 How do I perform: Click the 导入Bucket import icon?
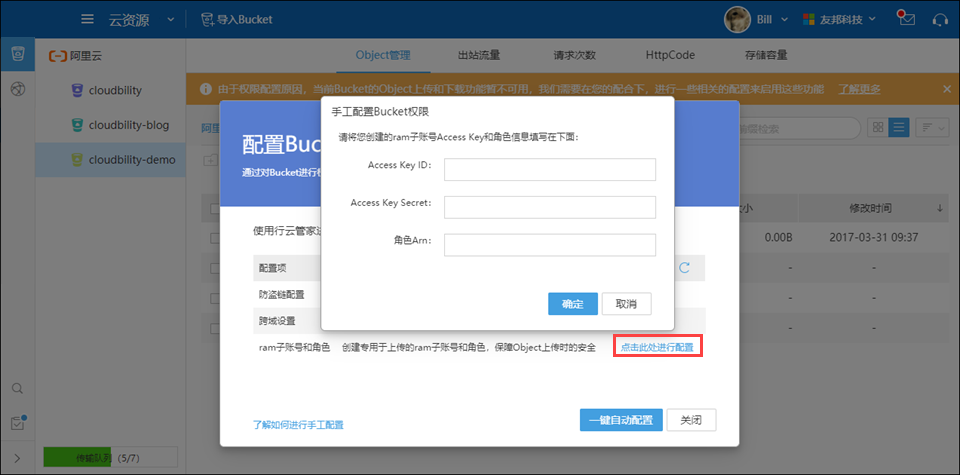coord(207,19)
